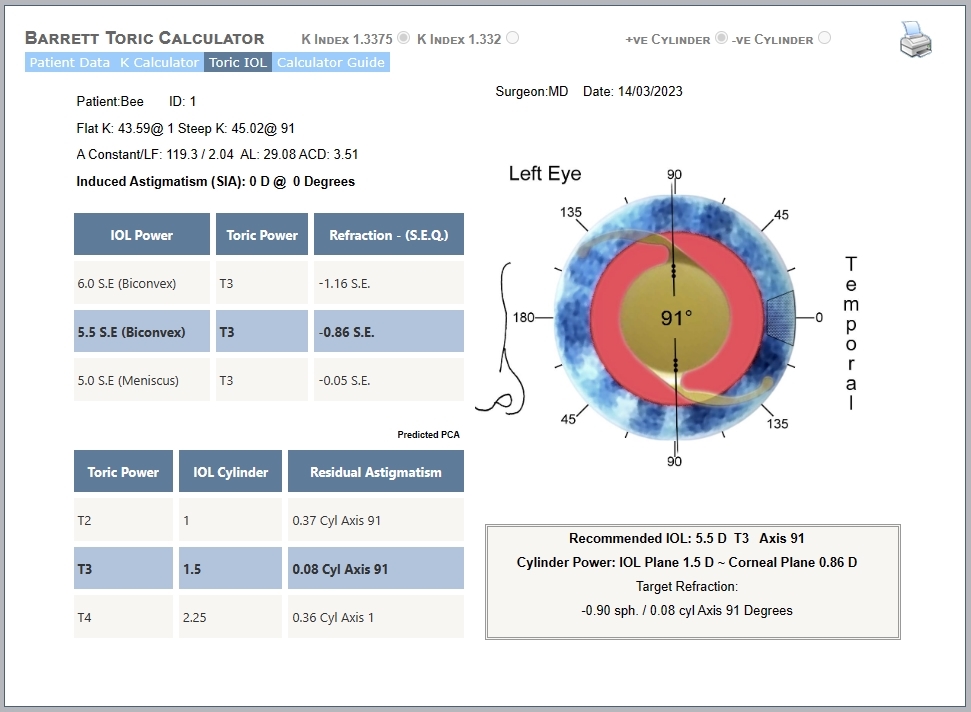Screen dimensions: 971x712
Task: Select the 6.0 S.E (Biconvex) IOL row
Action: (269, 283)
